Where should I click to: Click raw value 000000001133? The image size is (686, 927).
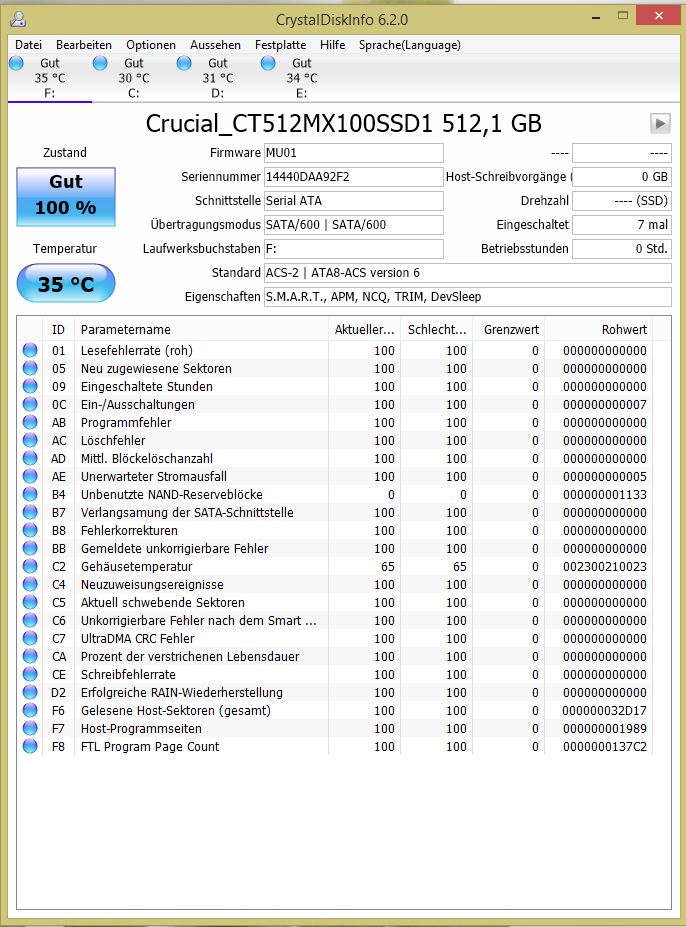tap(604, 494)
